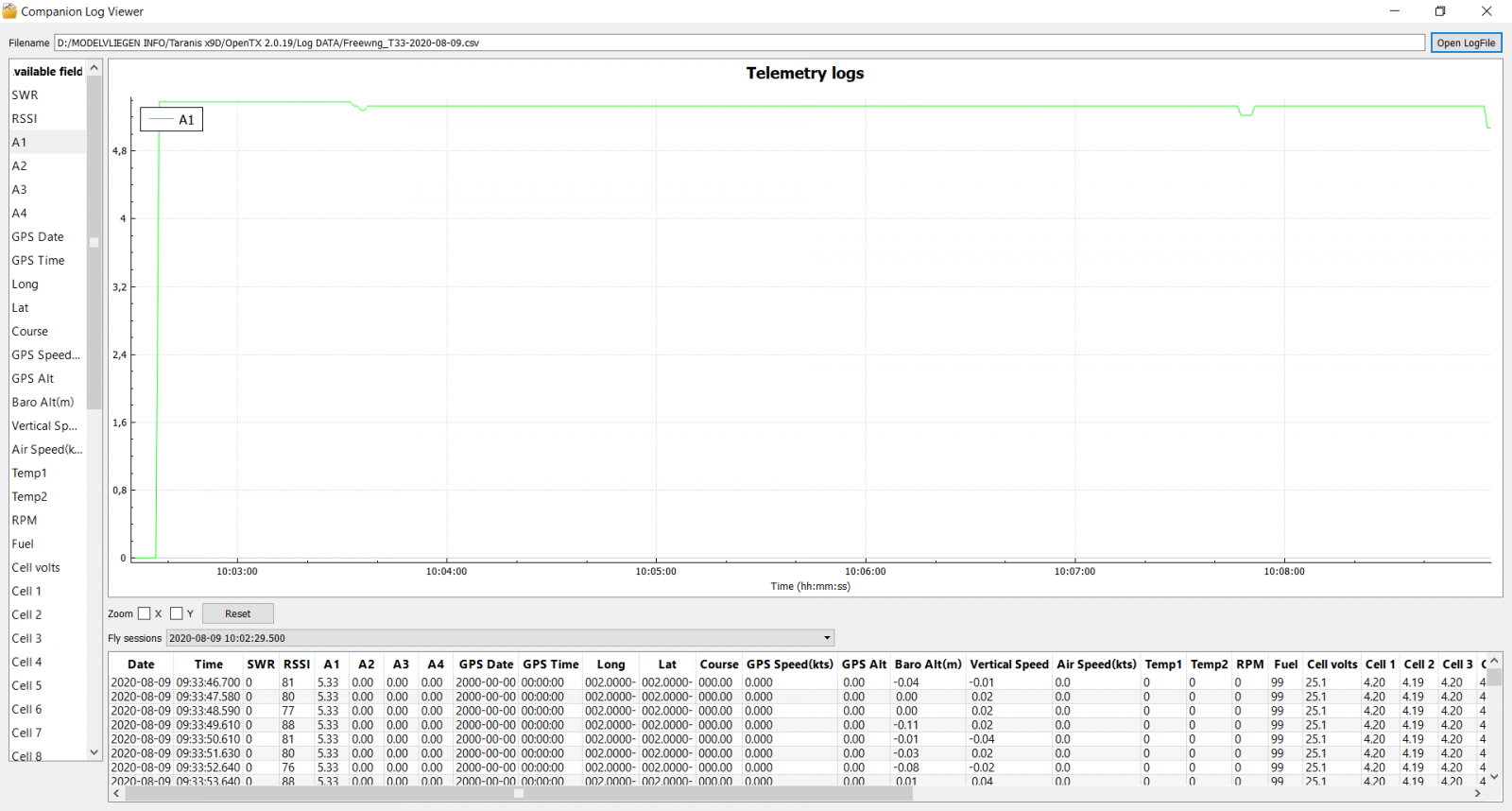
Task: Select Temp2 field in the list
Action: 48,496
